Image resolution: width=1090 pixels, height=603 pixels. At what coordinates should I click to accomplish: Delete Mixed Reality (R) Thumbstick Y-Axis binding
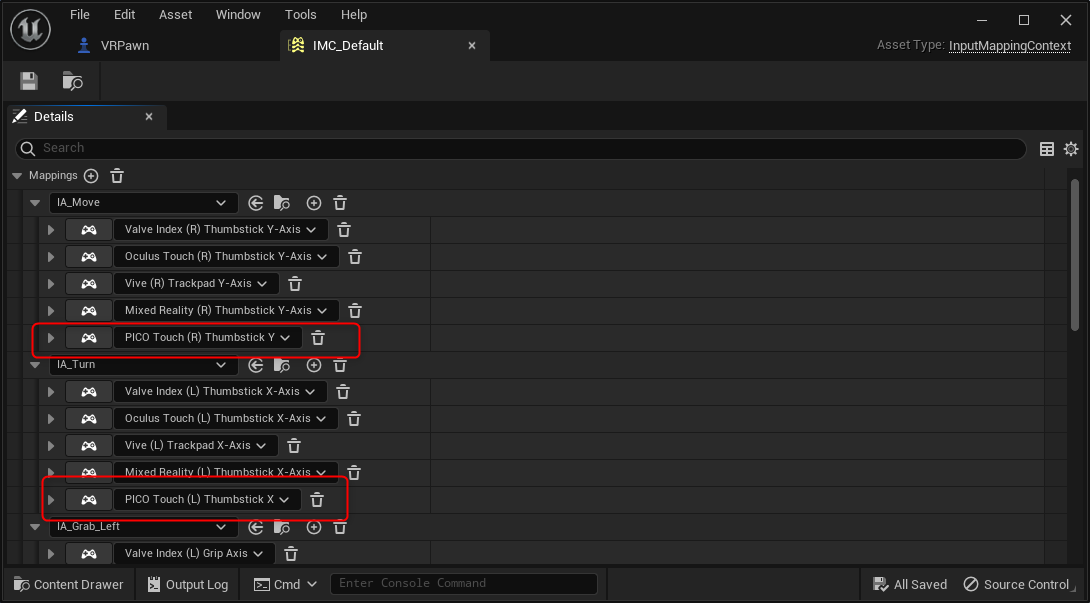click(355, 311)
